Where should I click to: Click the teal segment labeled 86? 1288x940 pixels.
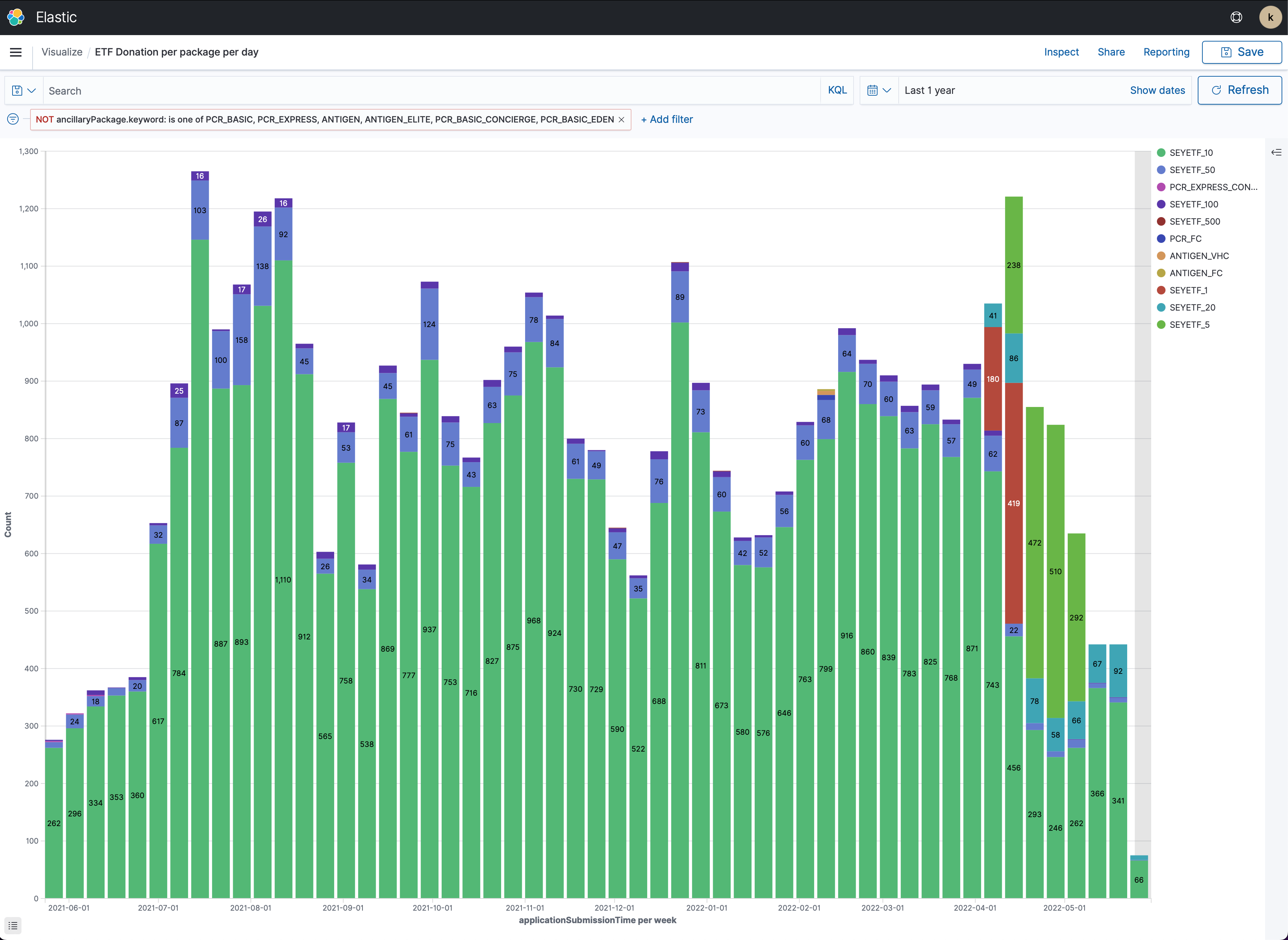pyautogui.click(x=1014, y=358)
